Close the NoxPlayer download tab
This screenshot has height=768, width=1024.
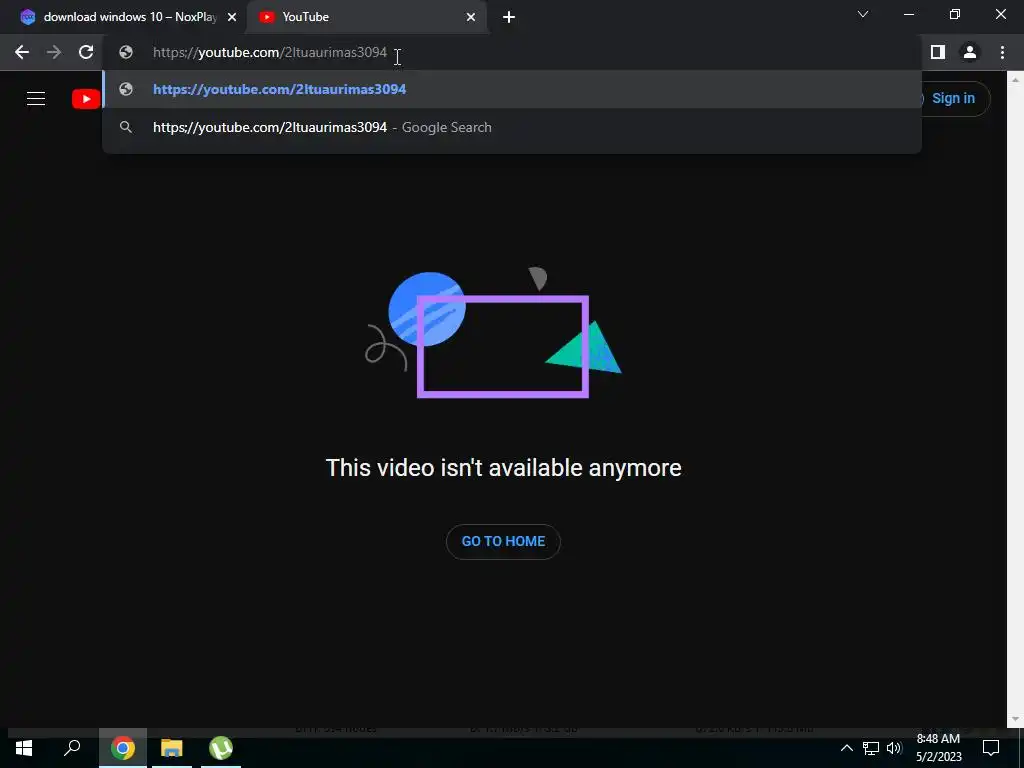click(232, 17)
